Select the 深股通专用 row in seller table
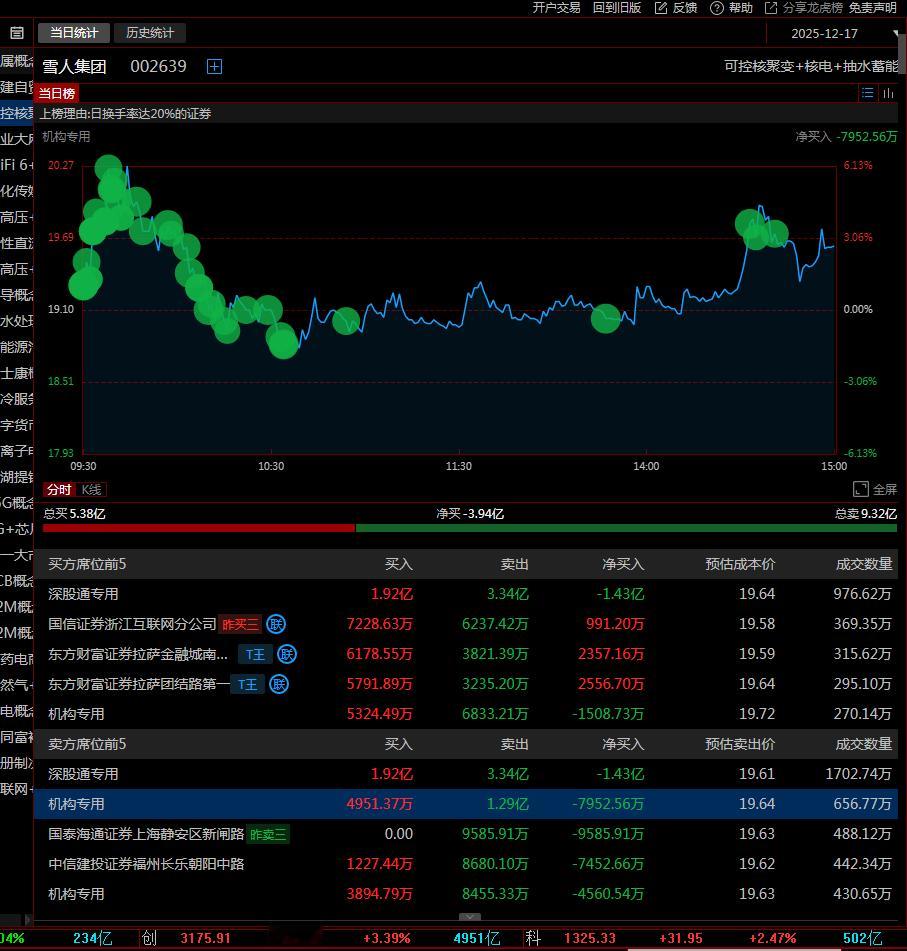This screenshot has height=951, width=907. (x=466, y=775)
